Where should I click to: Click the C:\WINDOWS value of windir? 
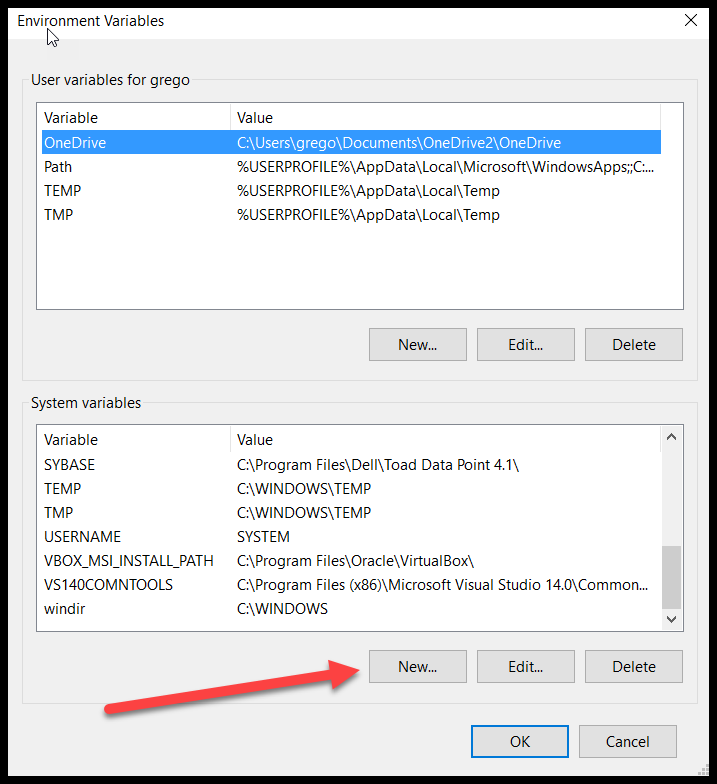point(282,608)
